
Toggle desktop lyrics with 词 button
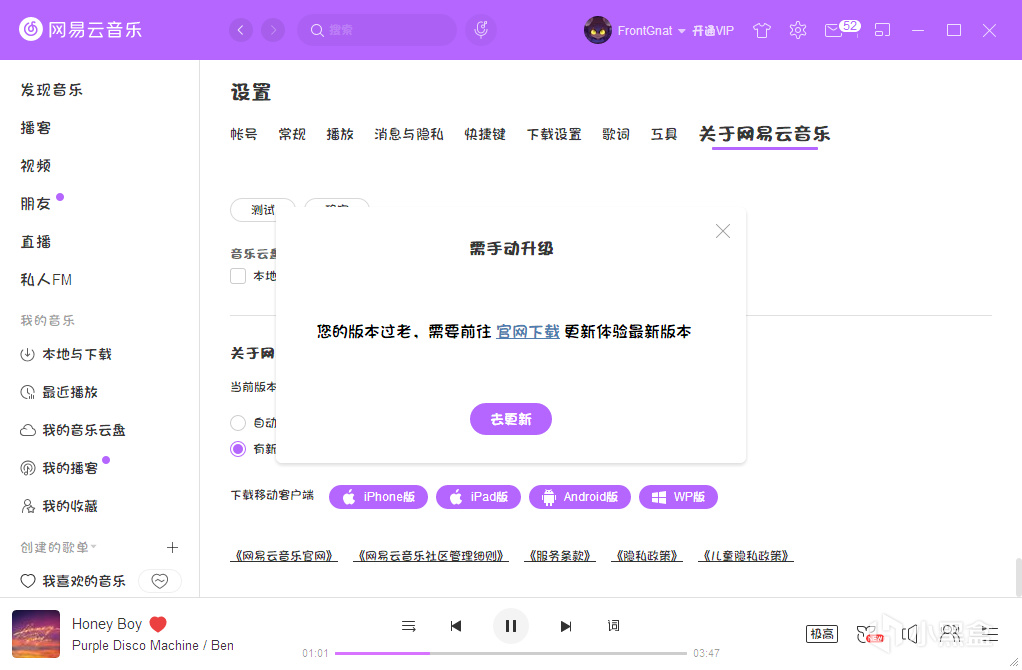coord(613,626)
